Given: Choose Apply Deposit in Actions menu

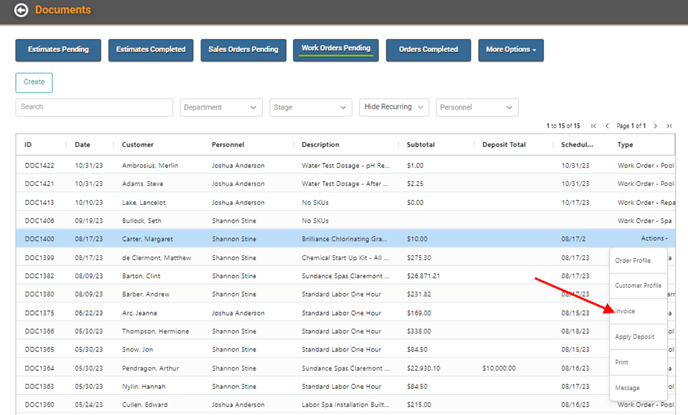Looking at the screenshot, I should tap(634, 337).
